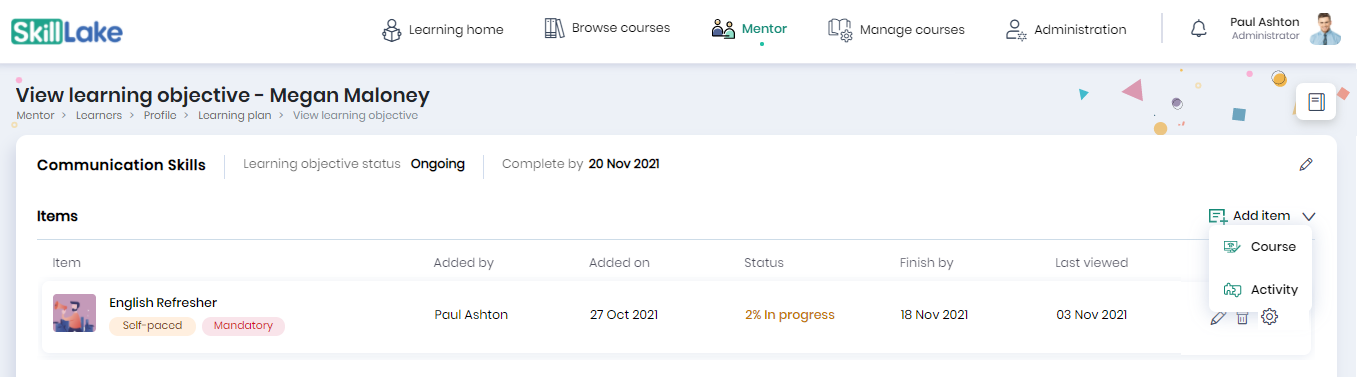Screen dimensions: 1366x377
Task: Collapse the Add item dropdown chevron
Action: [1310, 216]
